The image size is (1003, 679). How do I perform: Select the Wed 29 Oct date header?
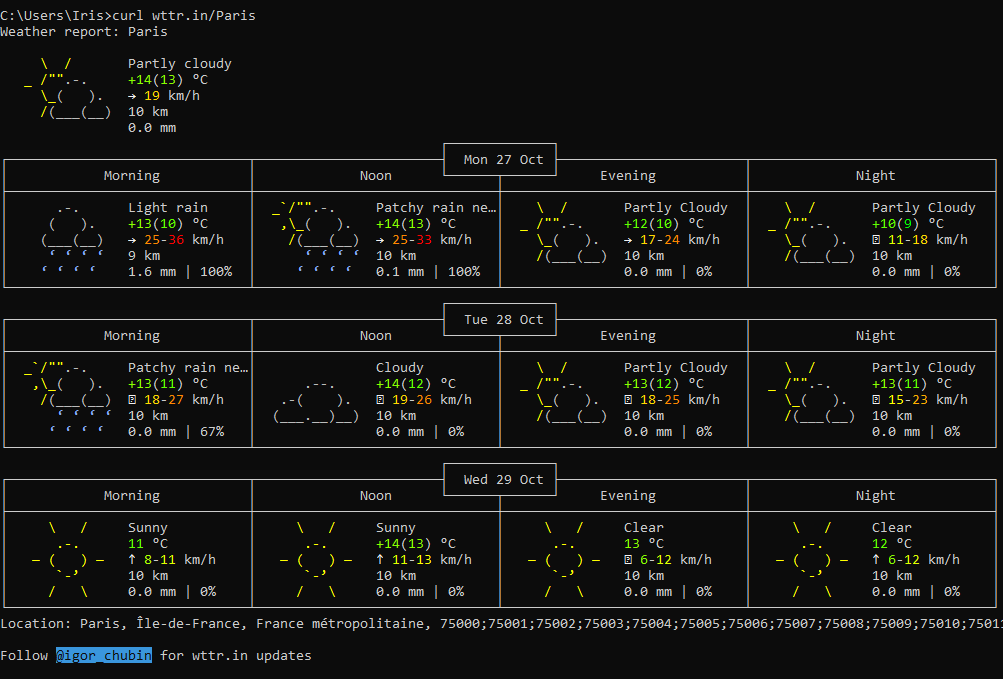pos(503,480)
